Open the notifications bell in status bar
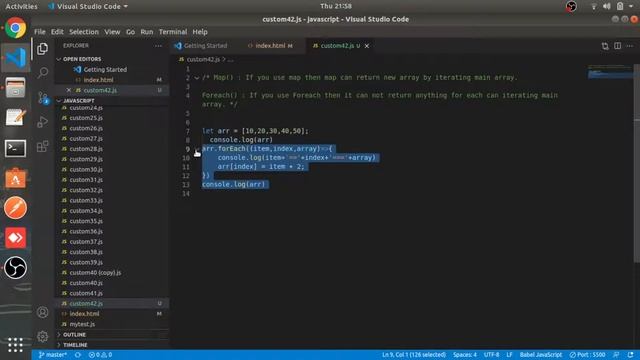 click(x=631, y=355)
